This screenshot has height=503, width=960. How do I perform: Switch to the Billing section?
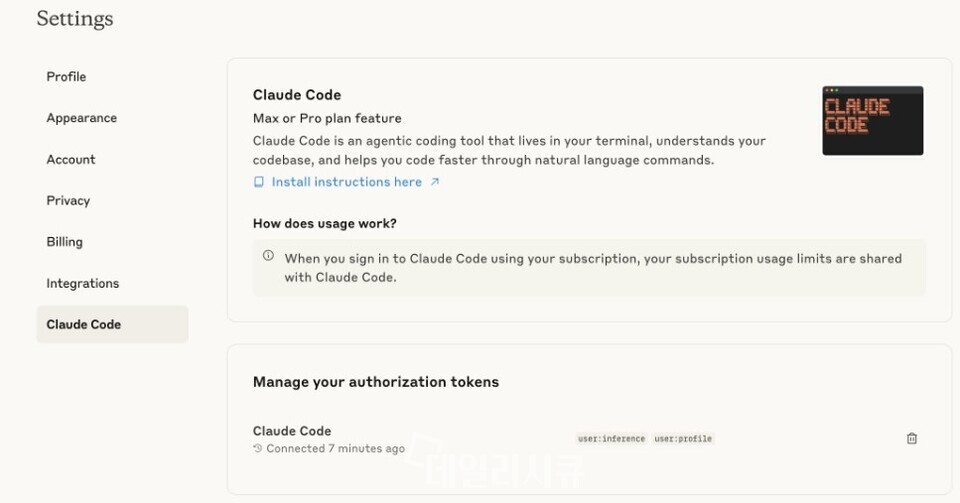point(64,242)
